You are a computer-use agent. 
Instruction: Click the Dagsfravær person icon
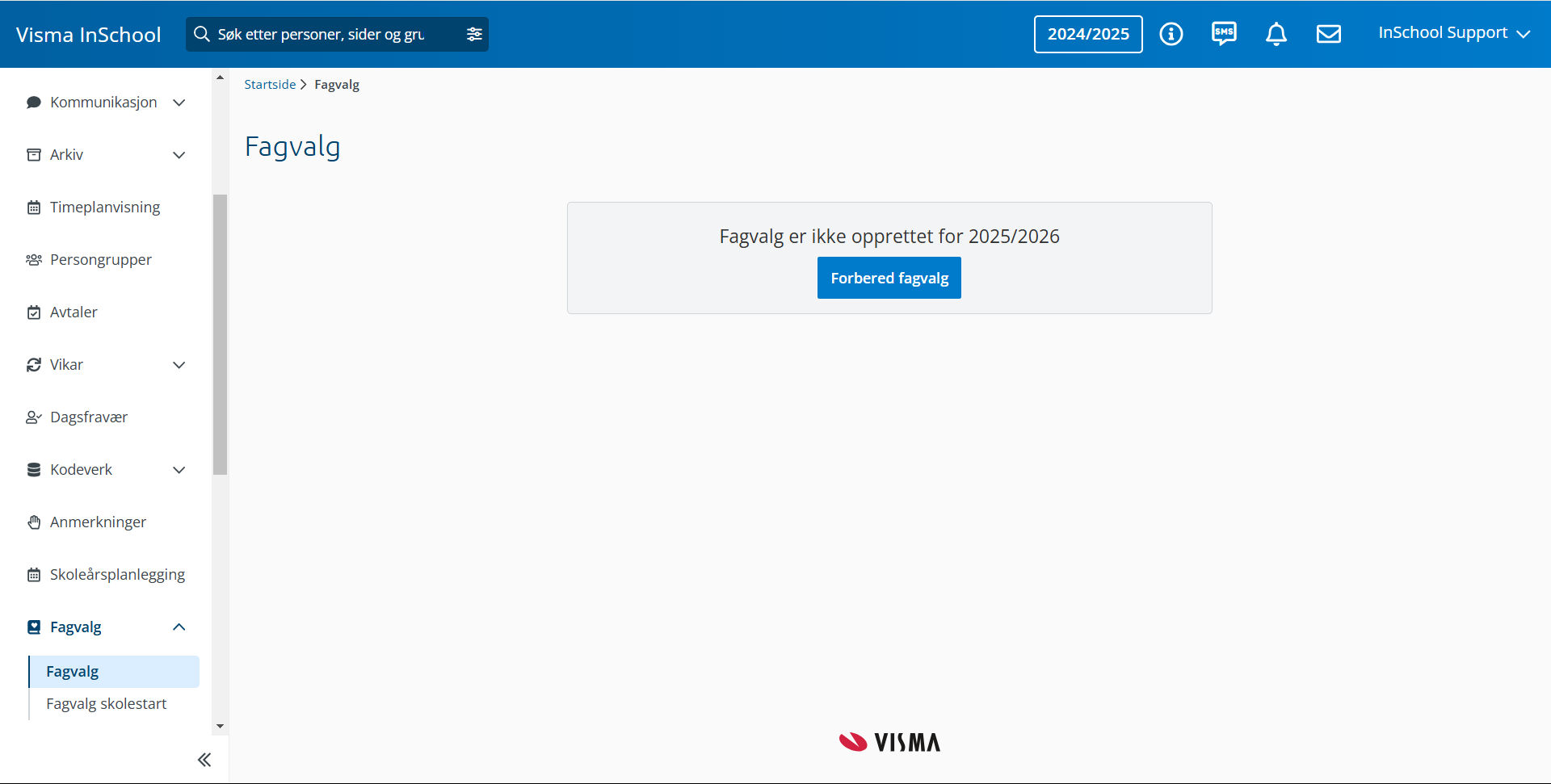click(34, 417)
